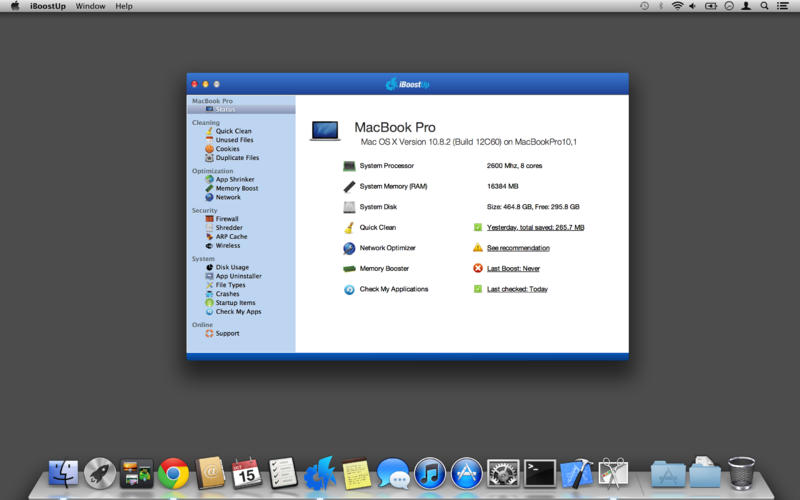The width and height of the screenshot is (800, 500).
Task: Open the Window menu in menu bar
Action: [90, 6]
